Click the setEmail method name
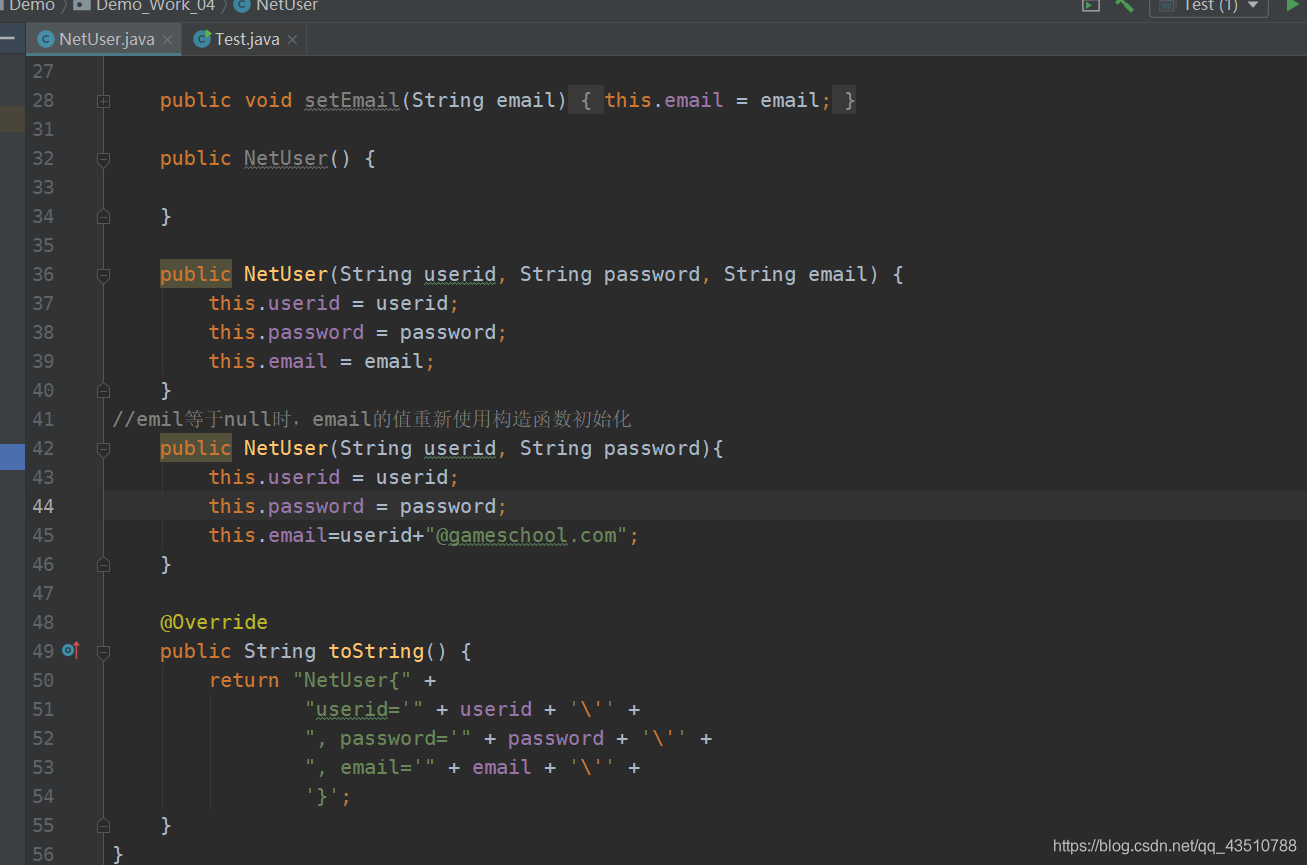 tap(352, 100)
